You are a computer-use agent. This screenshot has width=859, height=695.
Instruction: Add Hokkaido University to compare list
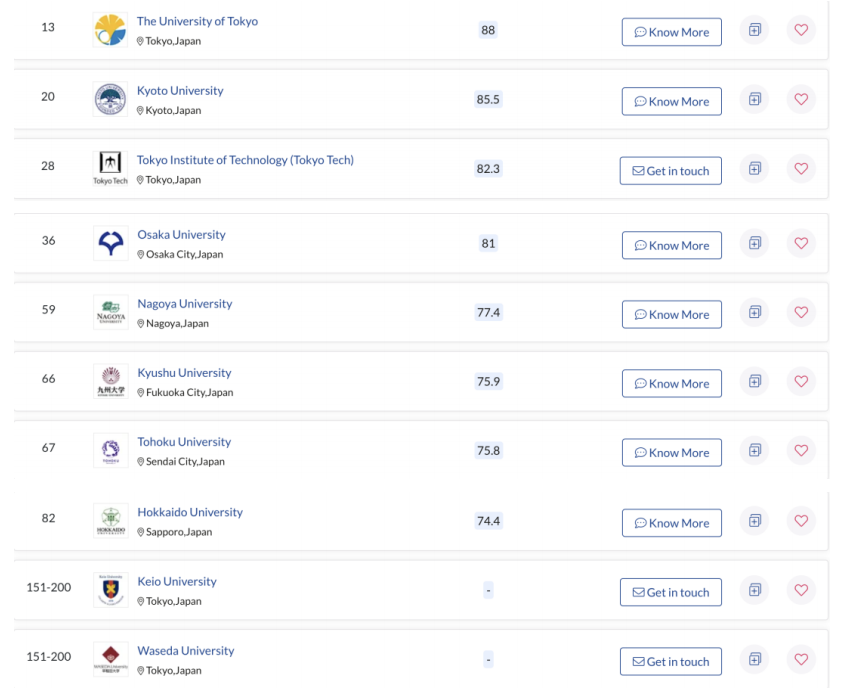[754, 521]
